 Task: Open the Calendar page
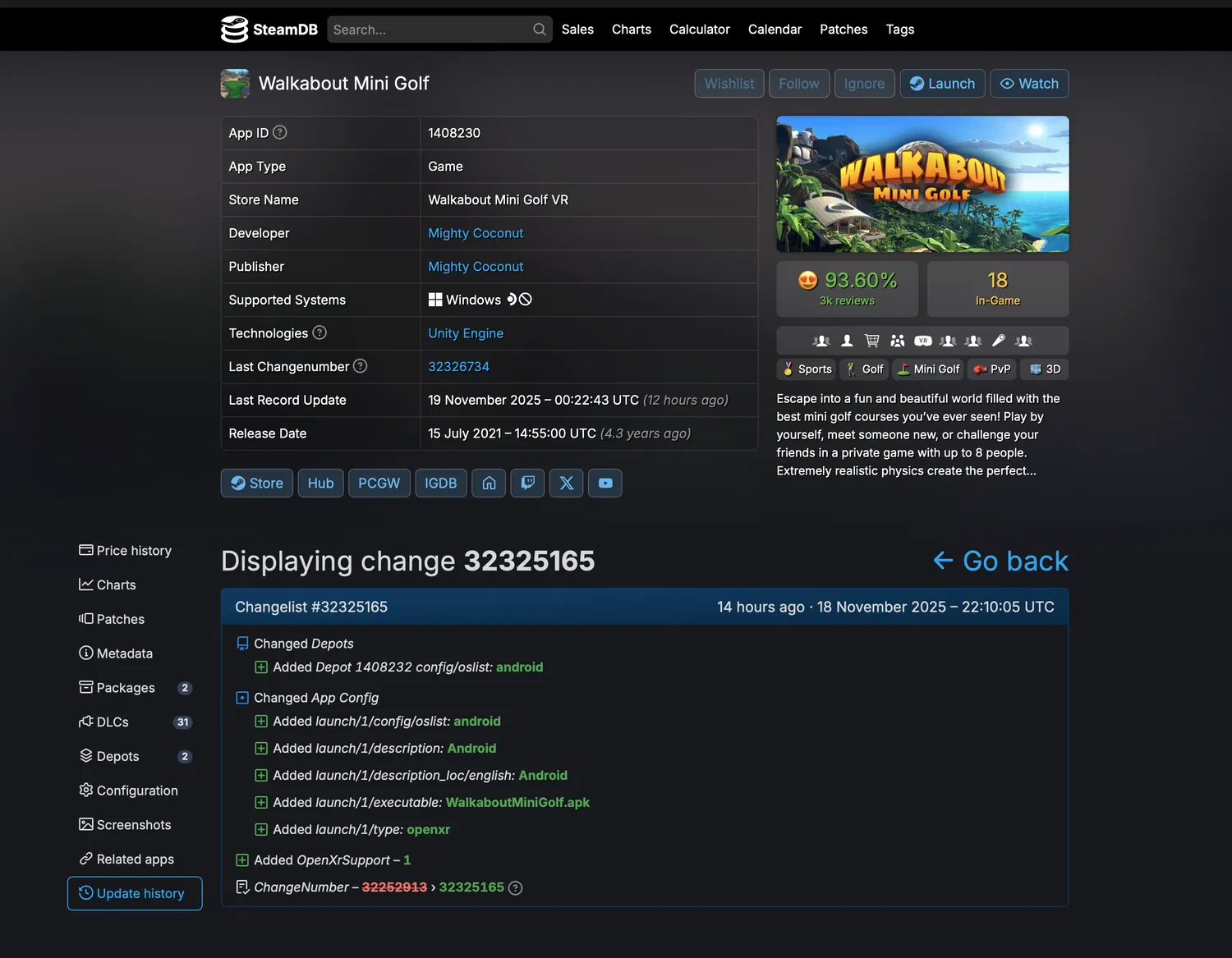(775, 30)
